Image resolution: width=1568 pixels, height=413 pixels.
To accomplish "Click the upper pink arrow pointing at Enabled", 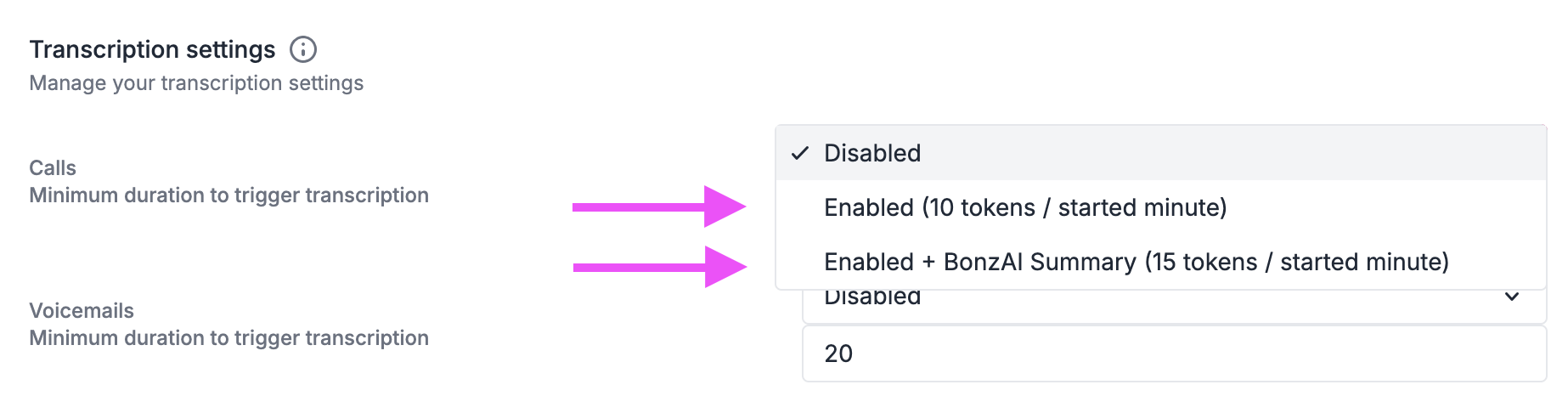I will coord(659,206).
